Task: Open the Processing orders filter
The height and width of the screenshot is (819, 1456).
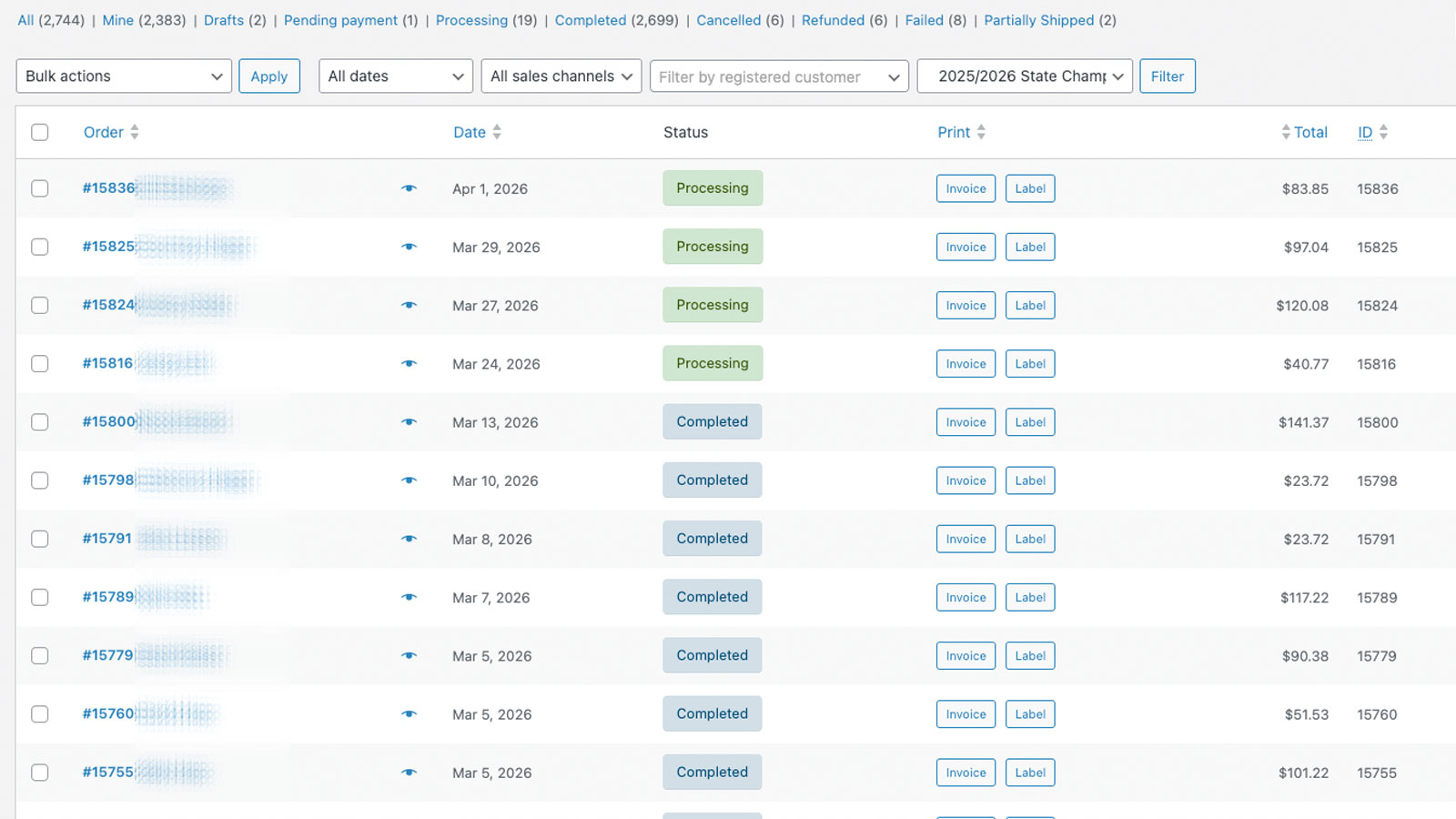Action: coord(472,20)
